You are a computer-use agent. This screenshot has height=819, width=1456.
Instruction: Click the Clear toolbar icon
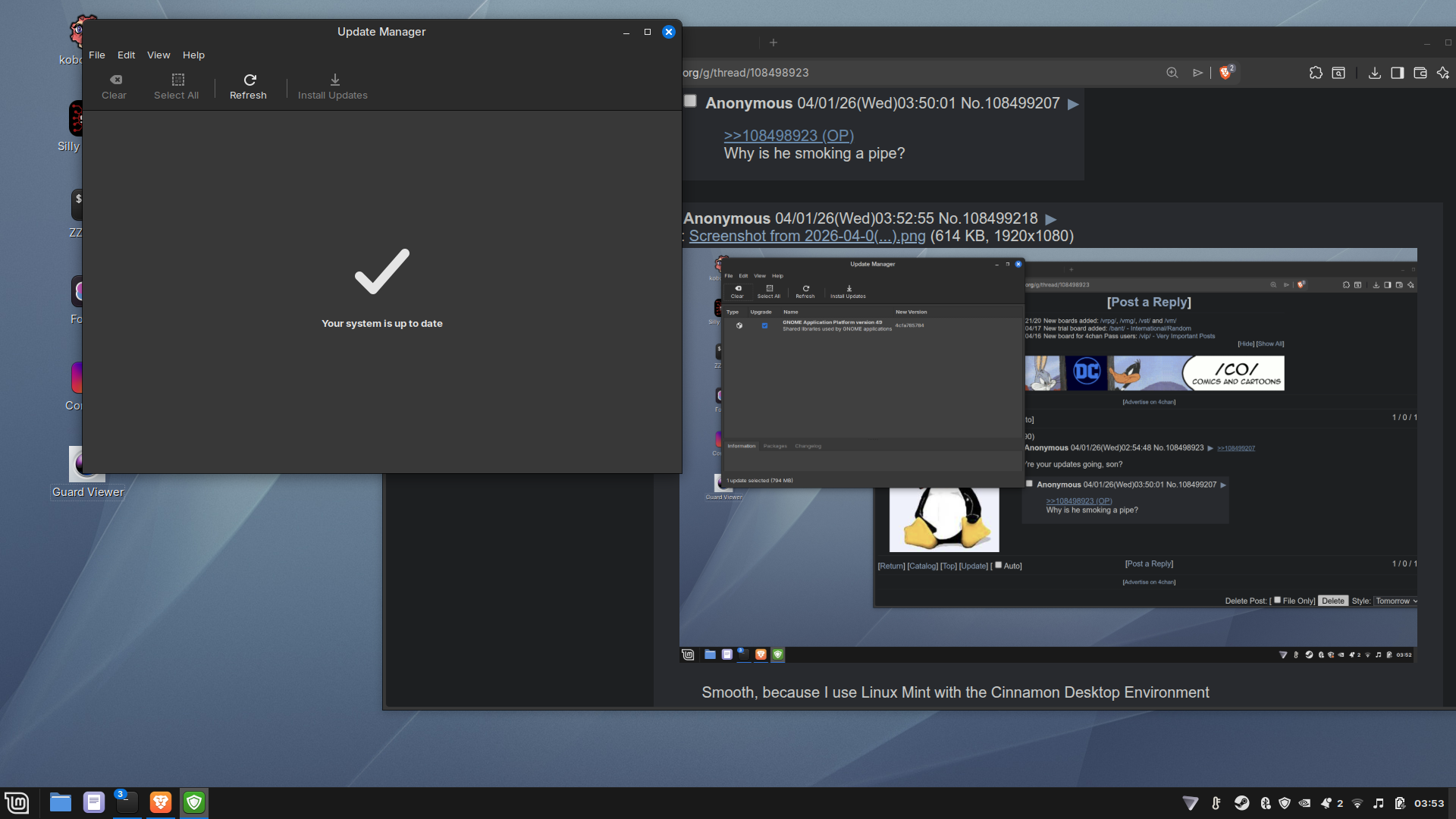pyautogui.click(x=115, y=80)
